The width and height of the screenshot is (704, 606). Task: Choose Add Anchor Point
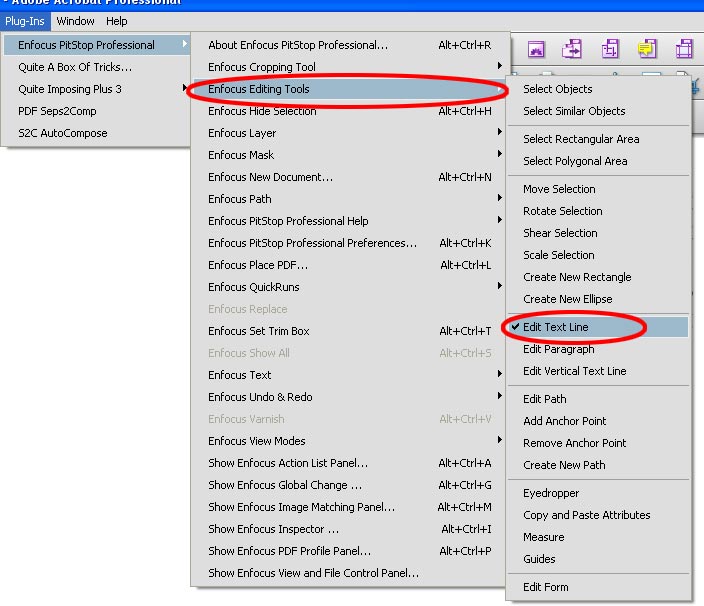tap(598, 421)
